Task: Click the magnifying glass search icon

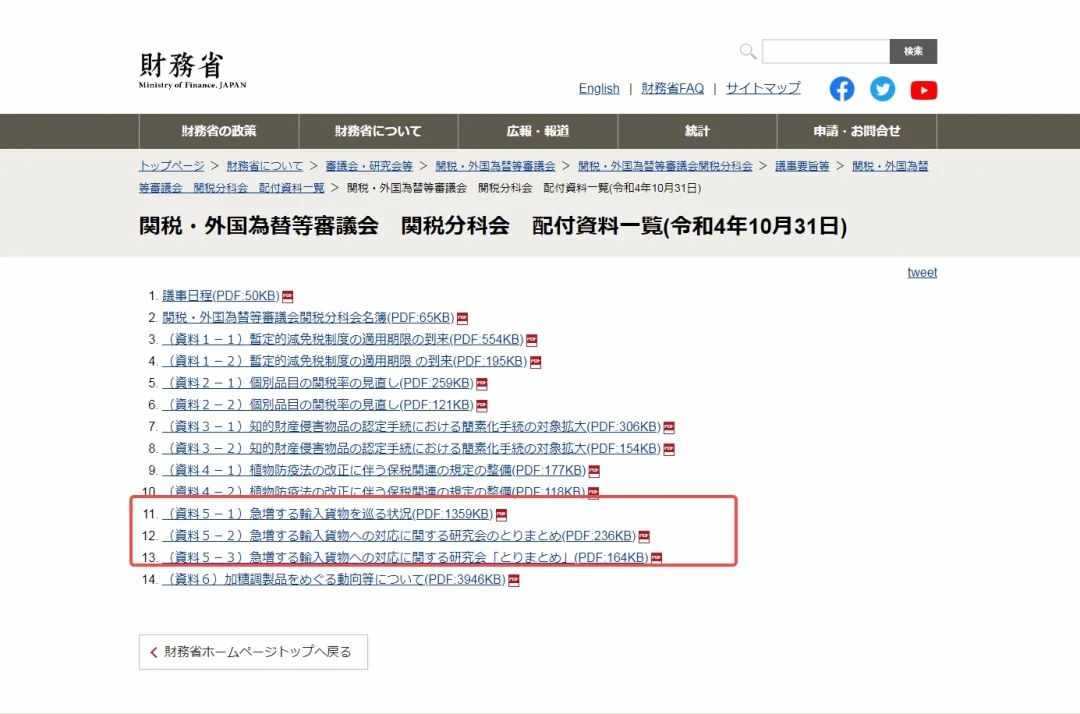Action: 748,51
